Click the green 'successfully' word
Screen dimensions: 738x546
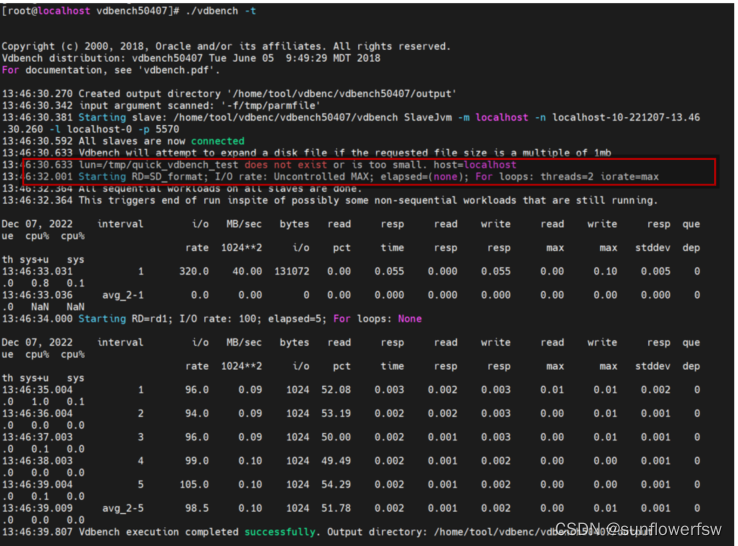coord(280,532)
